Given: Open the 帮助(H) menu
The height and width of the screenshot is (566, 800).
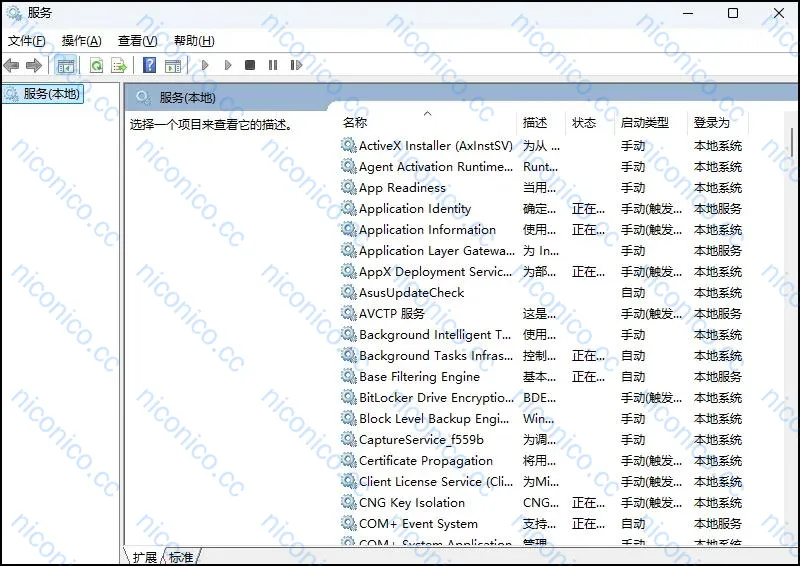Looking at the screenshot, I should [194, 41].
